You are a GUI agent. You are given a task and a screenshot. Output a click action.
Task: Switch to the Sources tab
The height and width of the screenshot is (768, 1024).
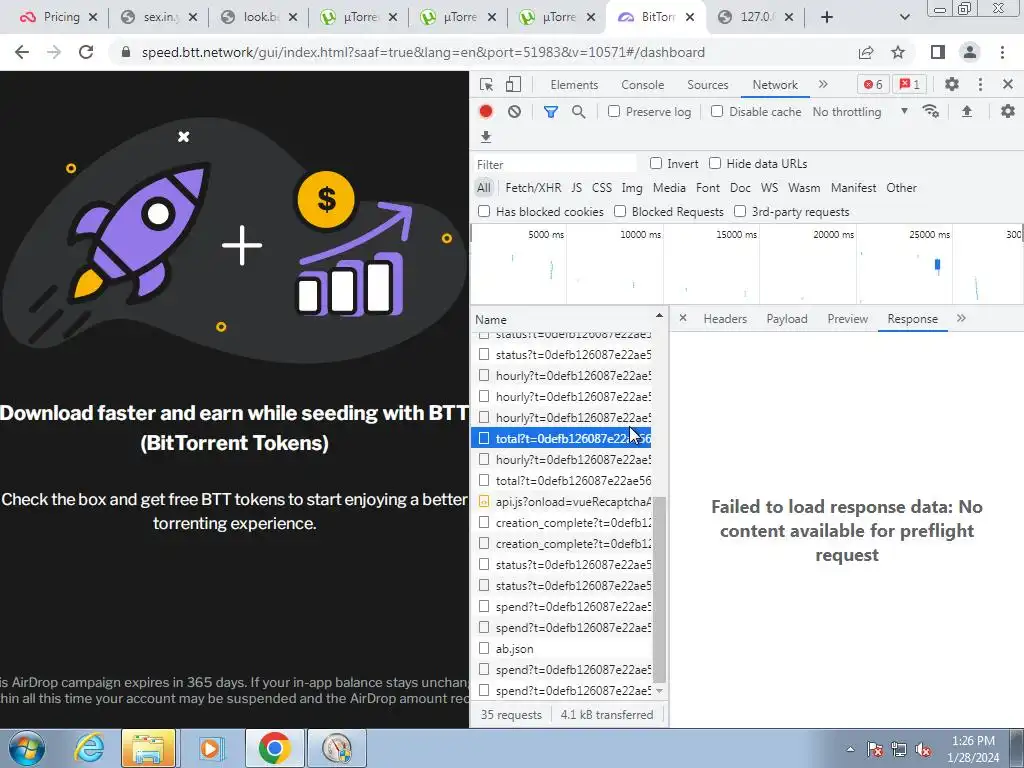707,85
